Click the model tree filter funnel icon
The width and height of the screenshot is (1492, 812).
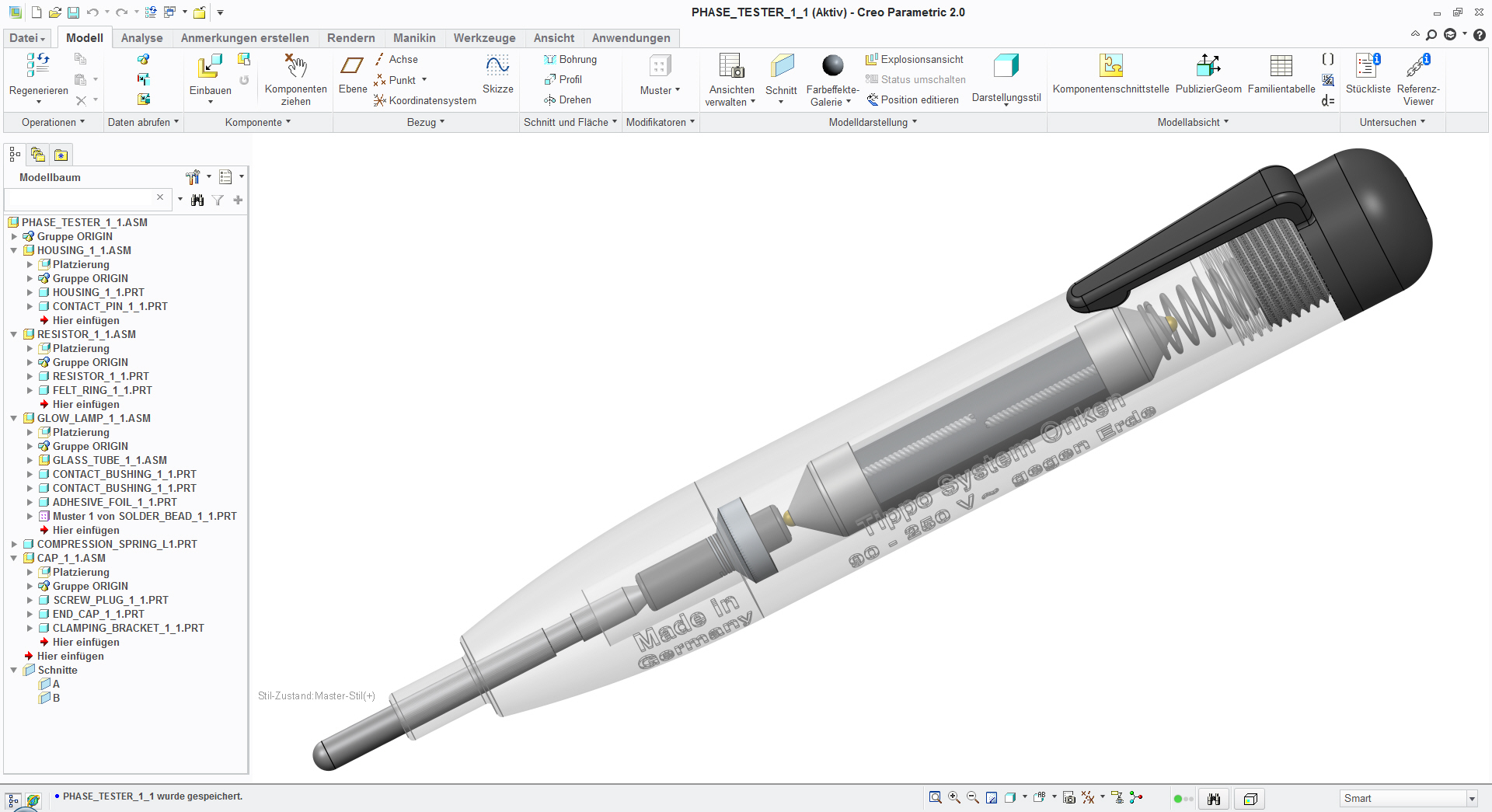(218, 200)
